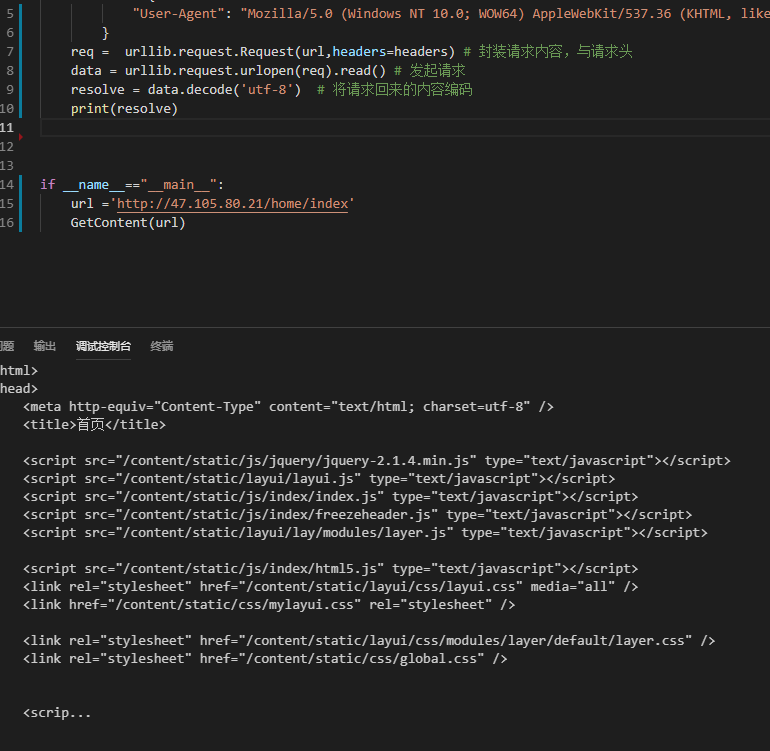770x751 pixels.
Task: Select the 调试控制台 panel tab
Action: point(103,346)
